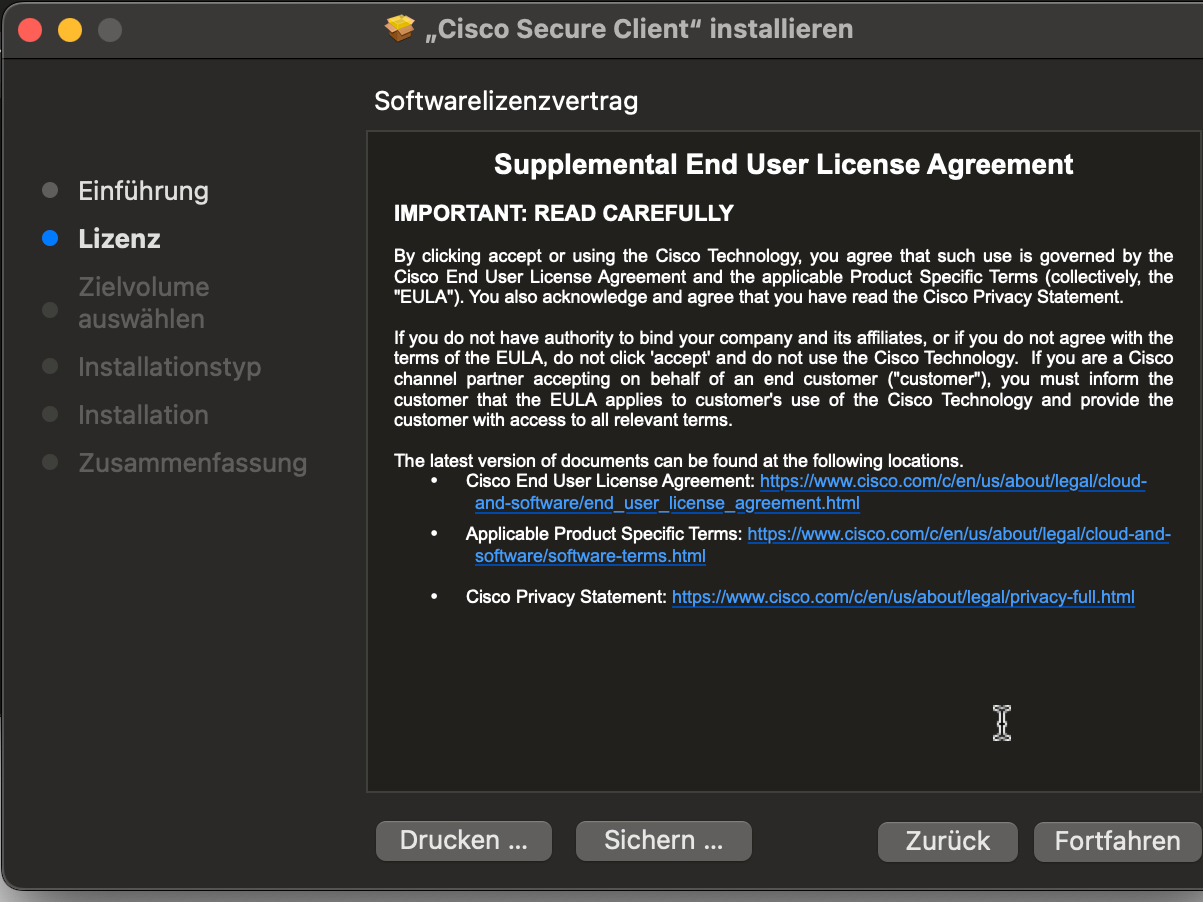Image resolution: width=1203 pixels, height=902 pixels.
Task: Click the blue bullet beside Lizenz
Action: (50, 239)
